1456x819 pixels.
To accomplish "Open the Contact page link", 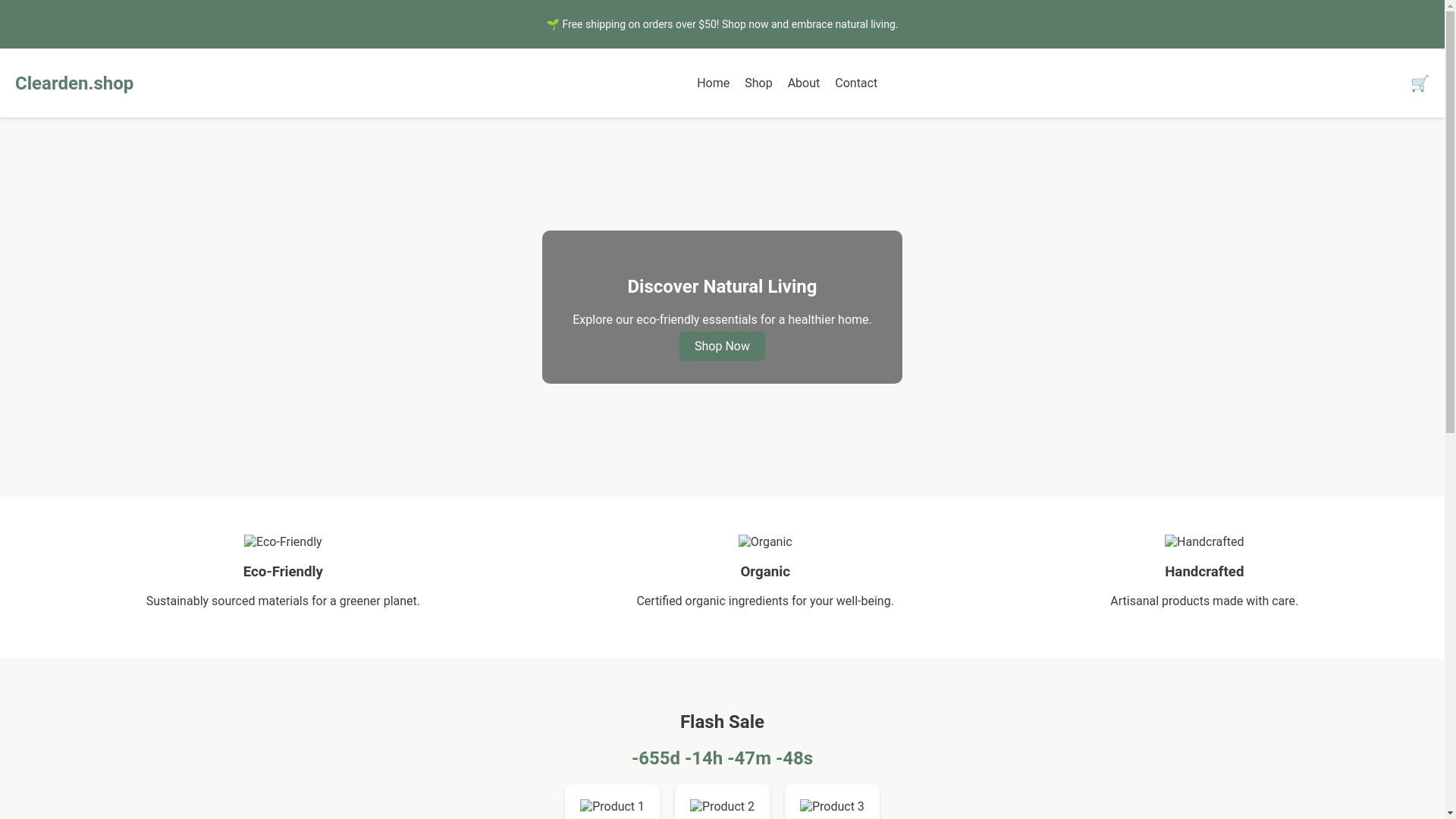I will pyautogui.click(x=855, y=83).
